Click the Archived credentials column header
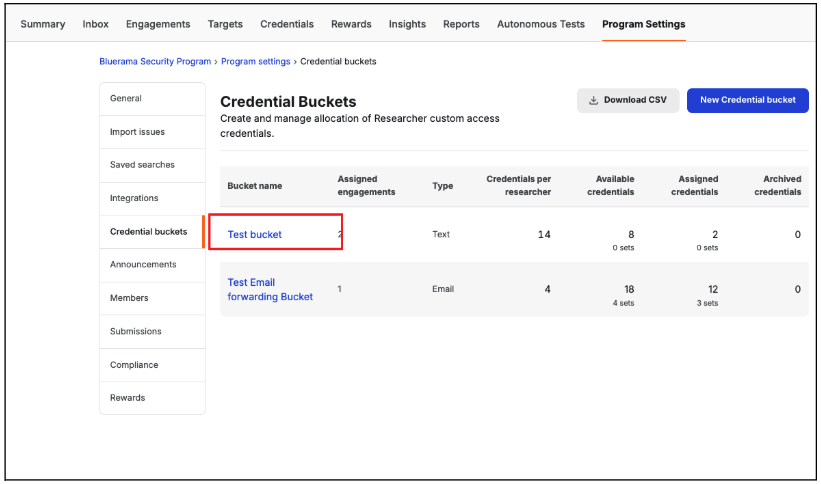The width and height of the screenshot is (821, 484). [778, 185]
